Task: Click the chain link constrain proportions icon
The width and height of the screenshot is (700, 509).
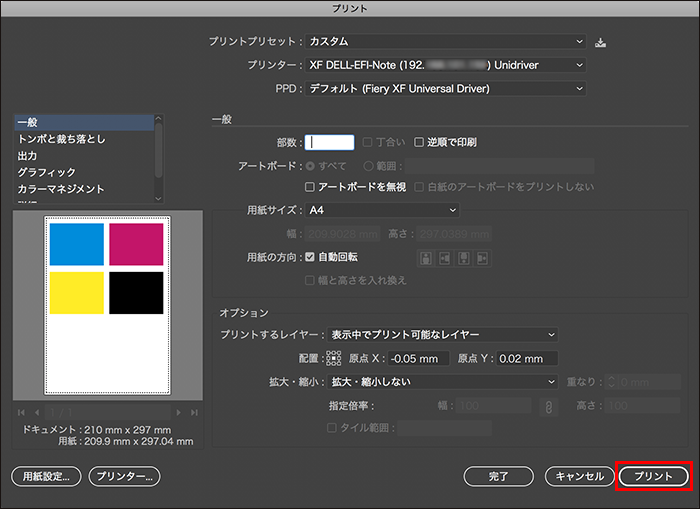Action: pyautogui.click(x=547, y=406)
